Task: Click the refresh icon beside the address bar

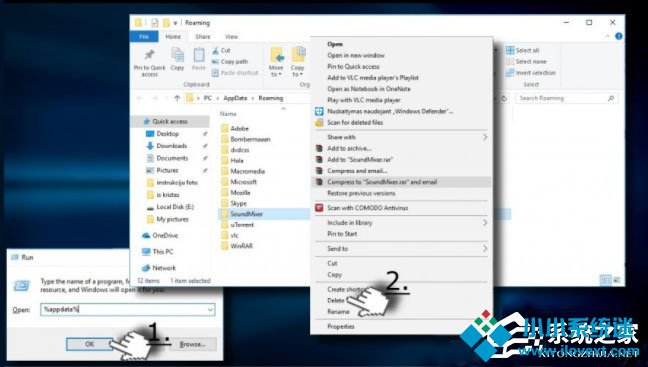Action: (x=504, y=98)
